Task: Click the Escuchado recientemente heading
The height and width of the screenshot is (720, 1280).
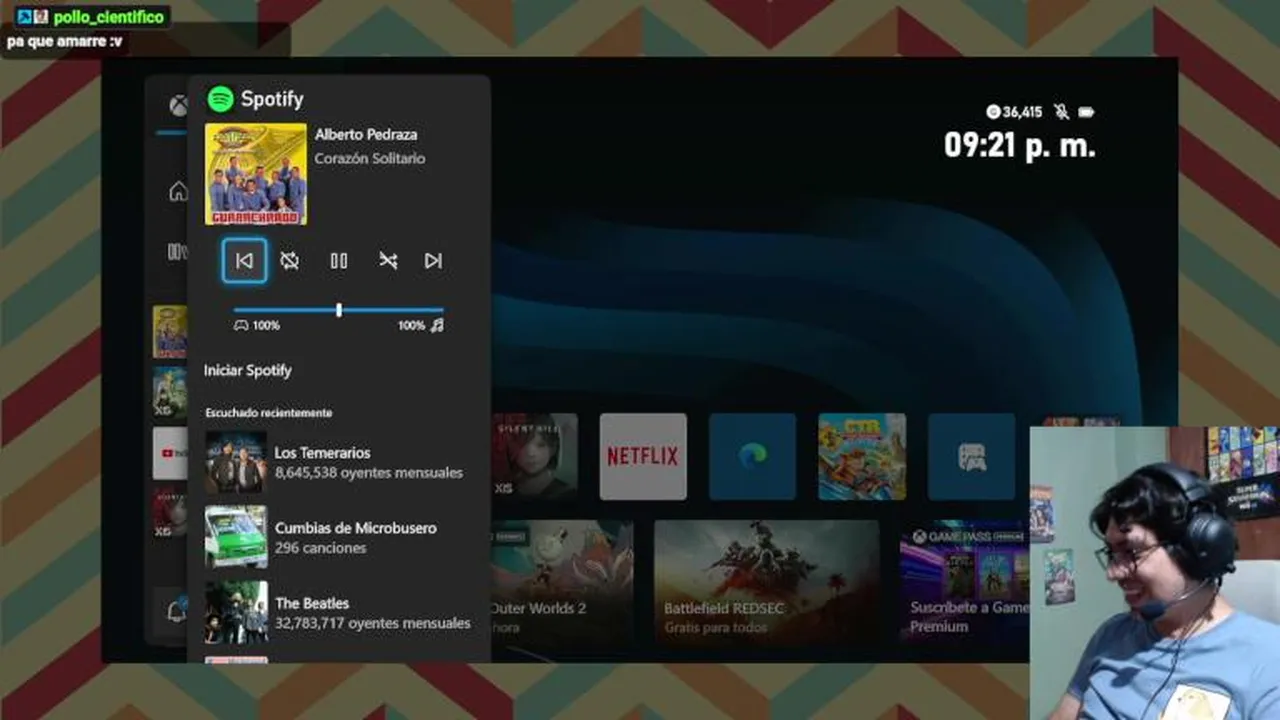Action: click(x=269, y=412)
